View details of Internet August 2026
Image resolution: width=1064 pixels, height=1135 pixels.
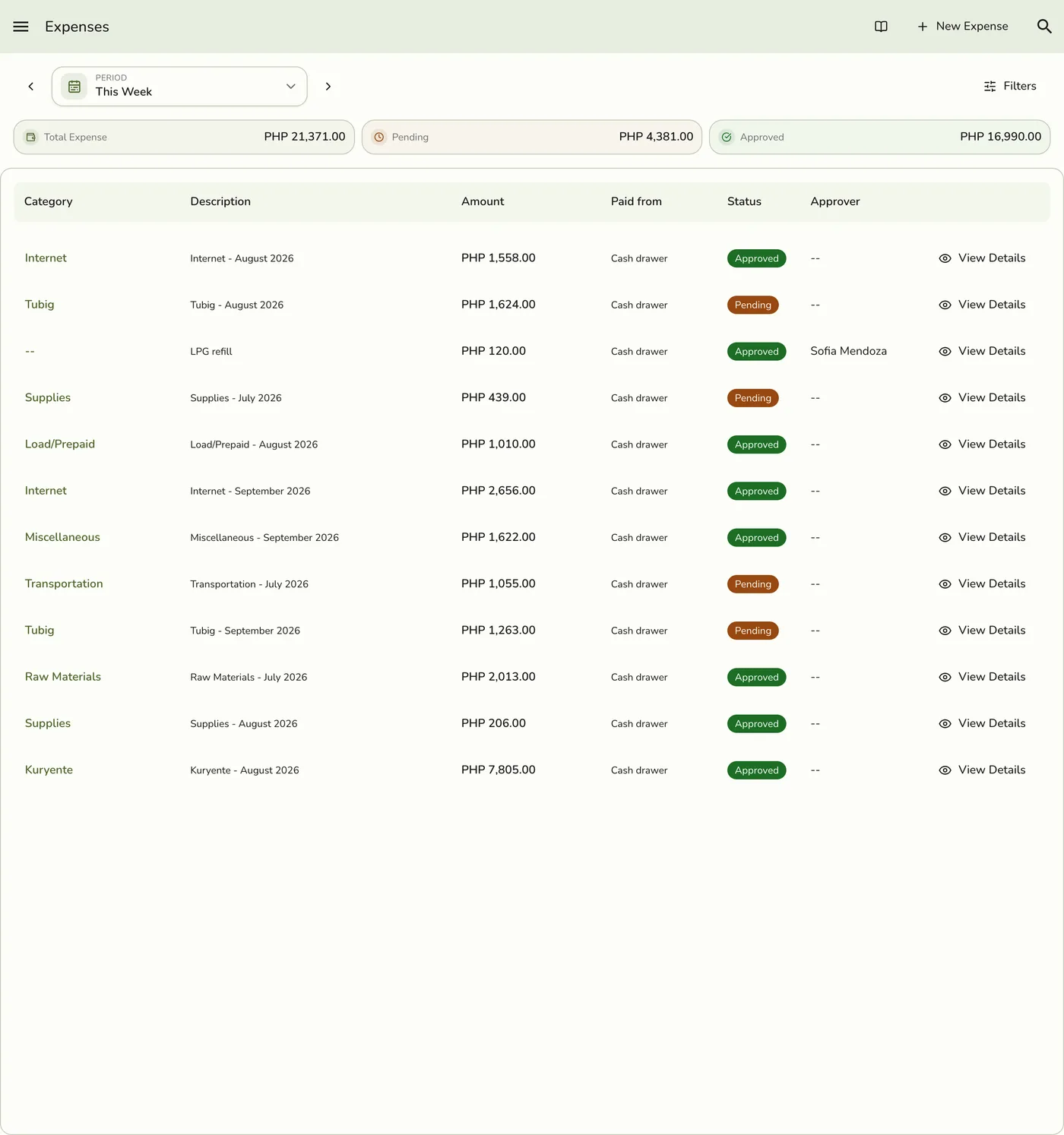982,258
